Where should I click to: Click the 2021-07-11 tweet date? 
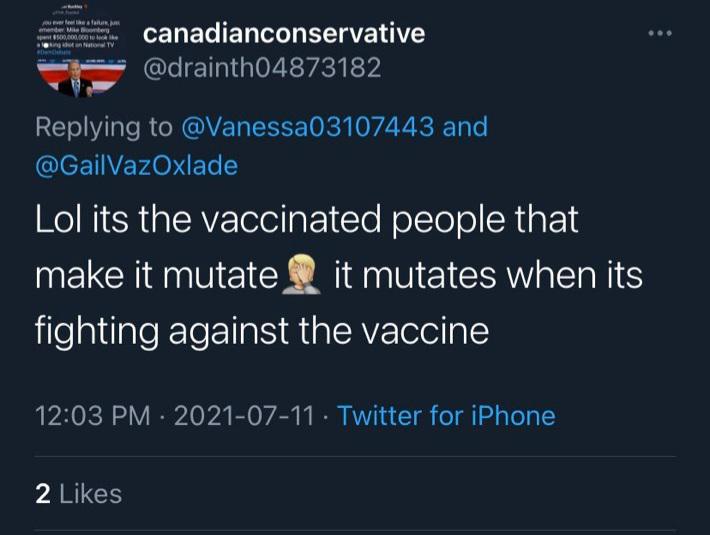245,415
